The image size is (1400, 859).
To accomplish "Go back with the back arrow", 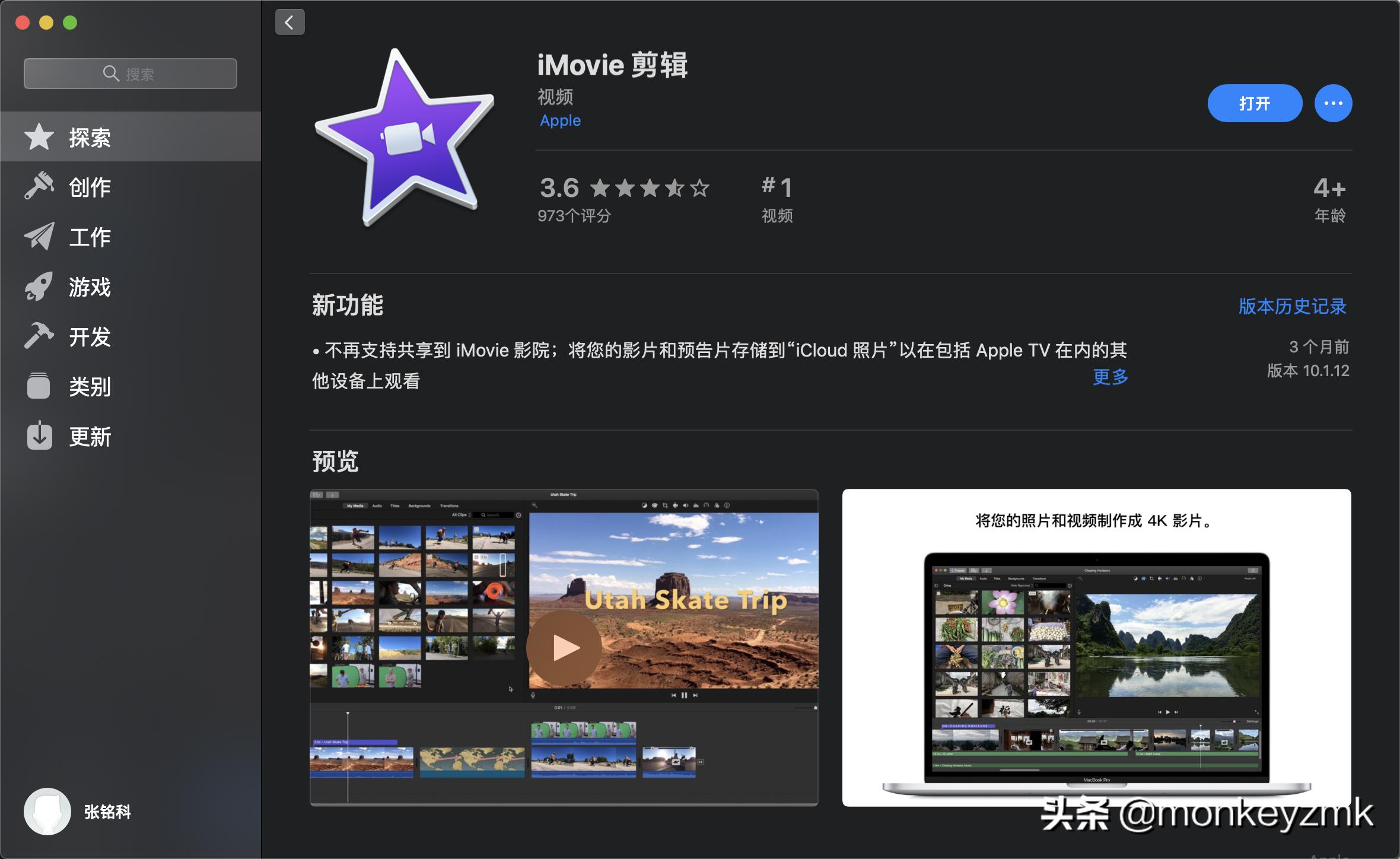I will (289, 21).
